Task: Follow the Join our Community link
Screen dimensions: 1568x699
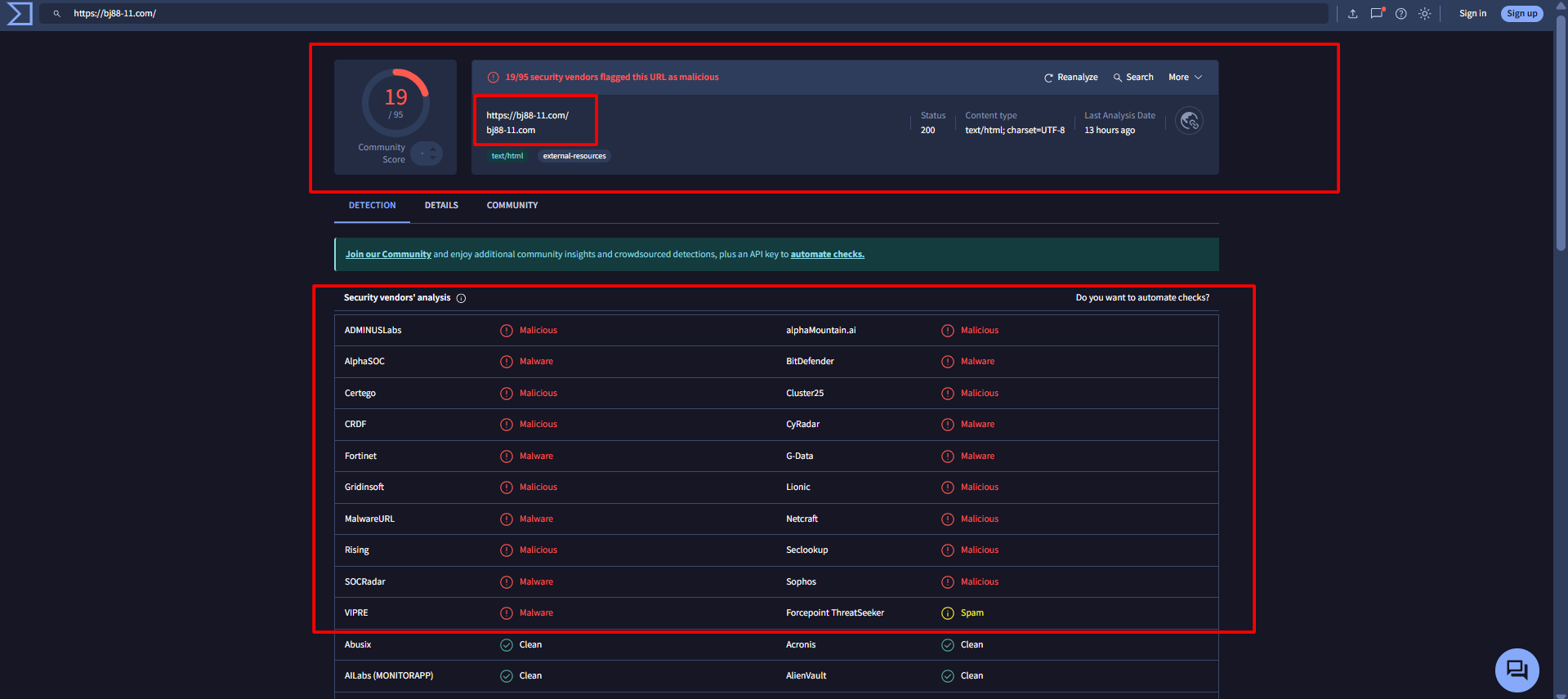Action: 388,255
